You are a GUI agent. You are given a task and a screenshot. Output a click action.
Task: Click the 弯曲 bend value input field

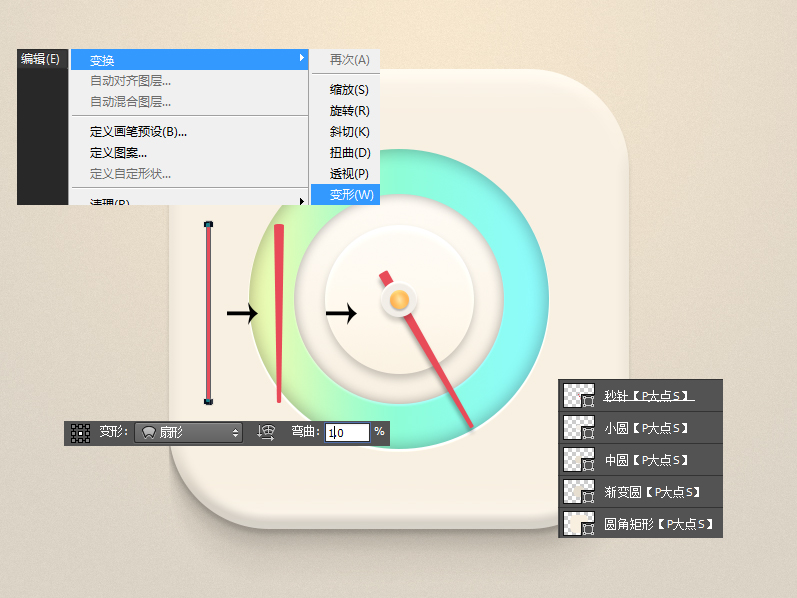(346, 433)
